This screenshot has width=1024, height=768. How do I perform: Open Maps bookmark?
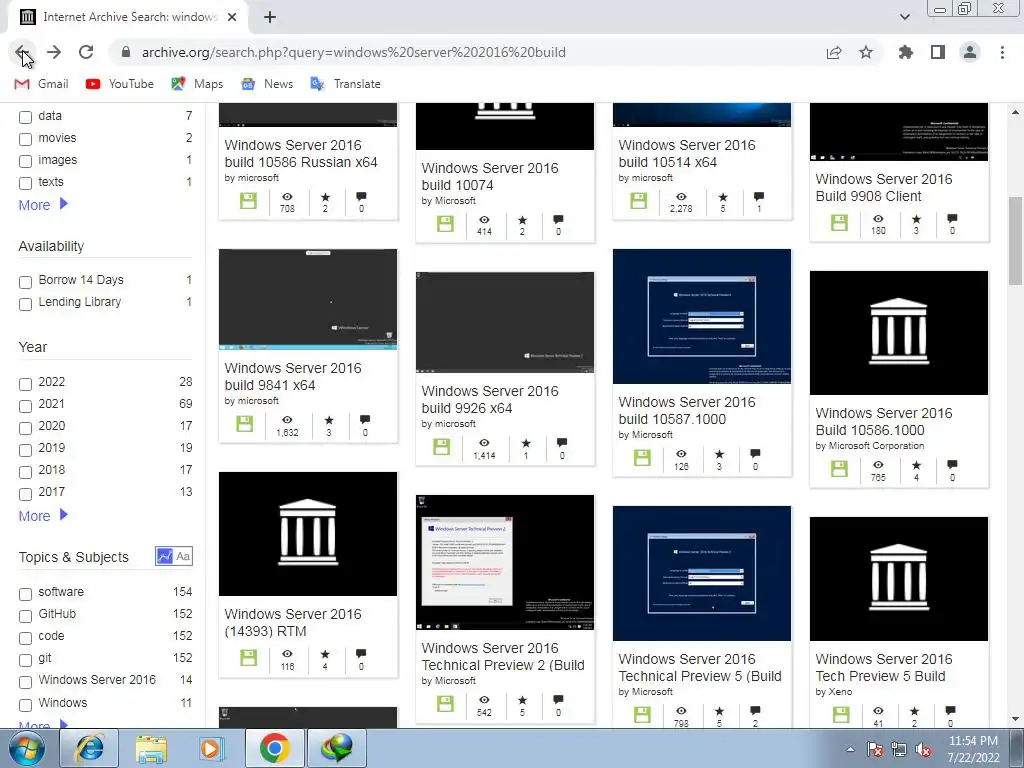[x=197, y=84]
